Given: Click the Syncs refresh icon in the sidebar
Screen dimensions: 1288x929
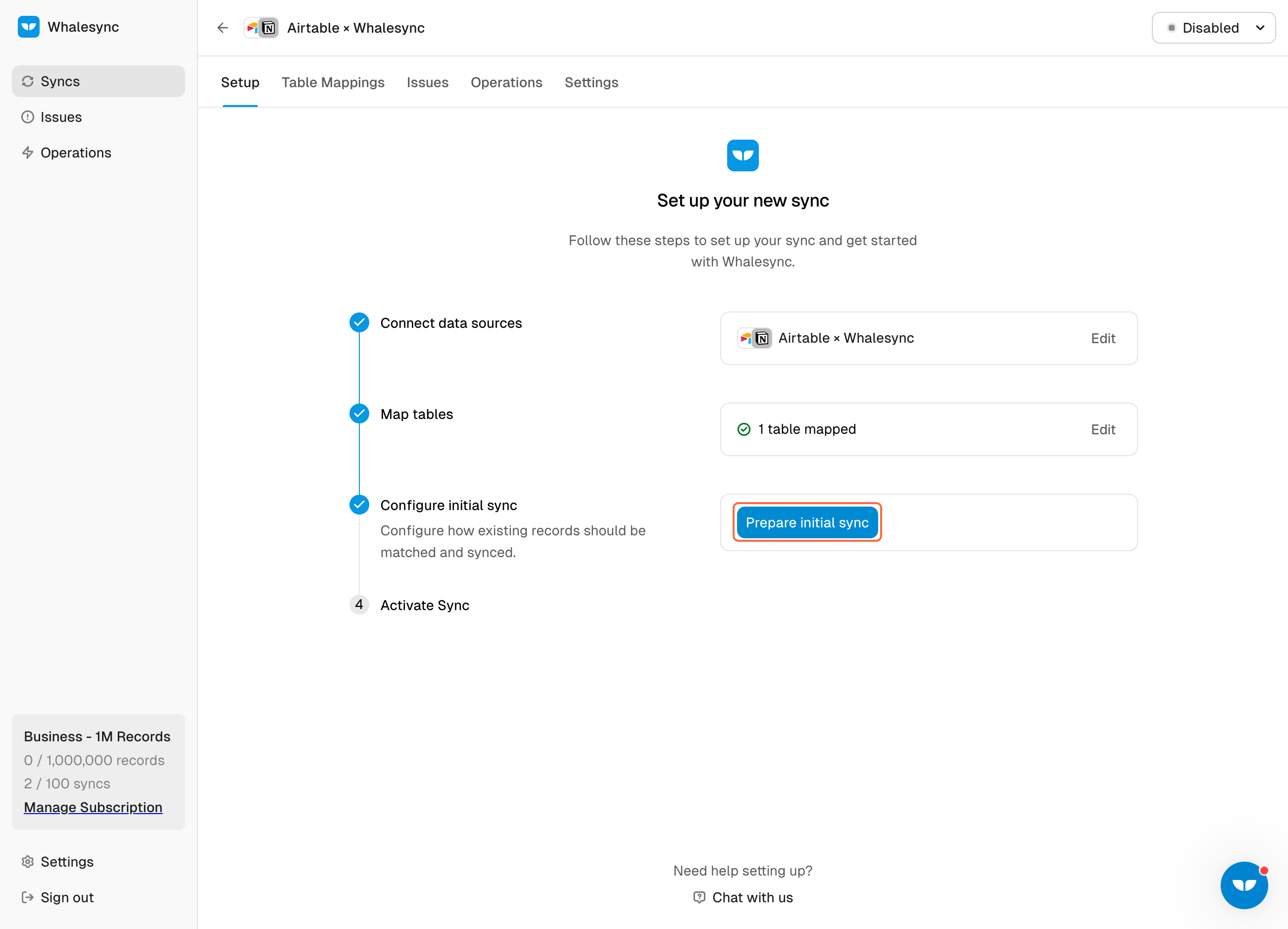Looking at the screenshot, I should [x=28, y=81].
